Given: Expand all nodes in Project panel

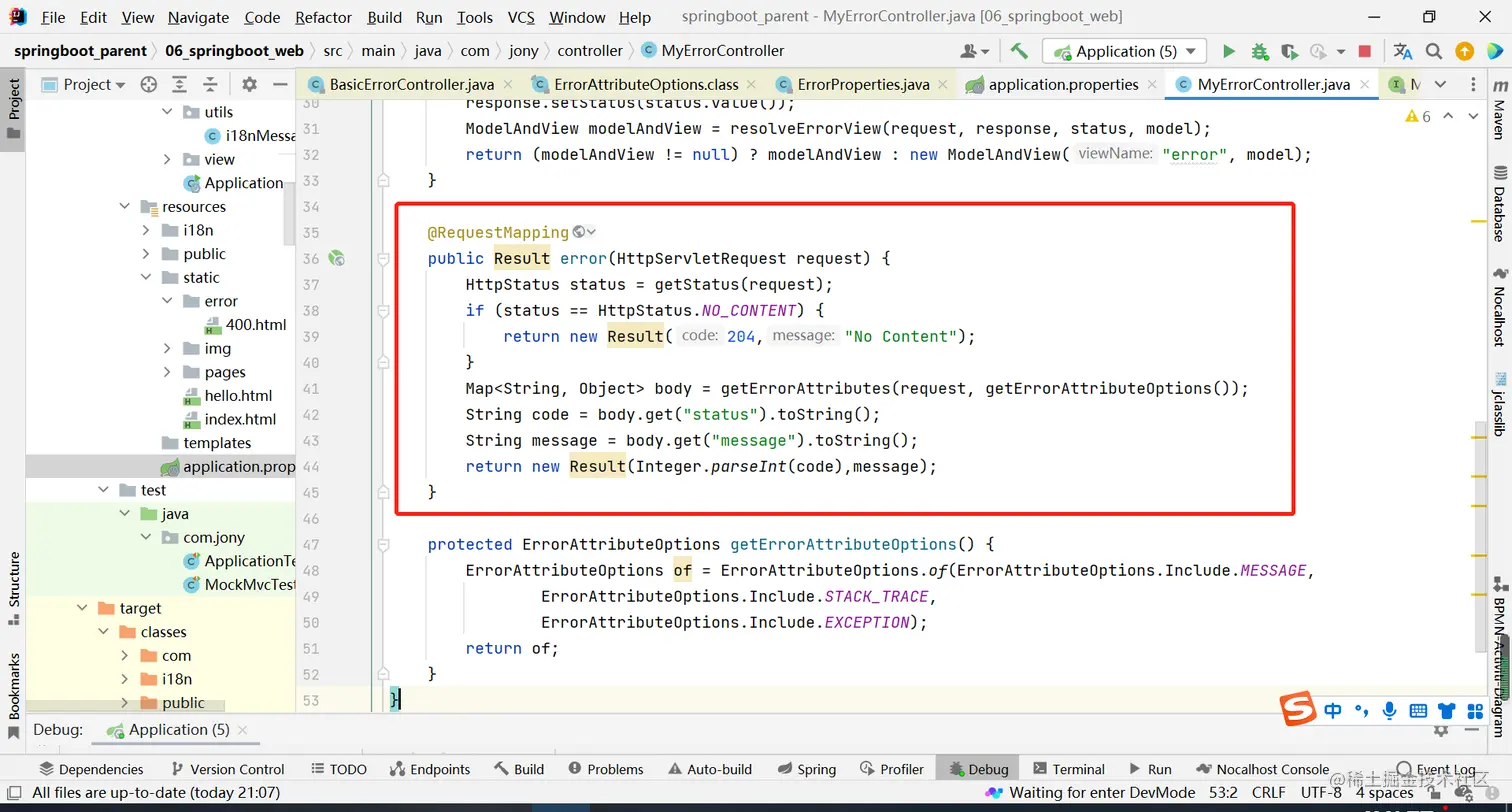Looking at the screenshot, I should pyautogui.click(x=179, y=85).
